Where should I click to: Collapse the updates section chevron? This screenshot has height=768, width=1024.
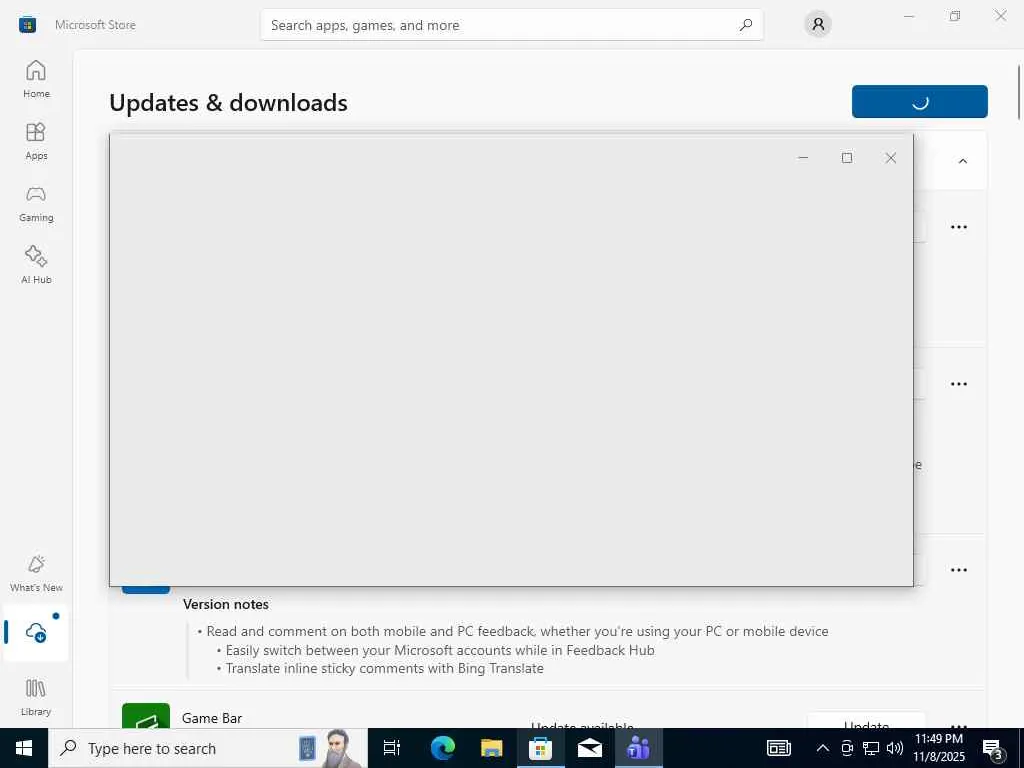click(963, 161)
